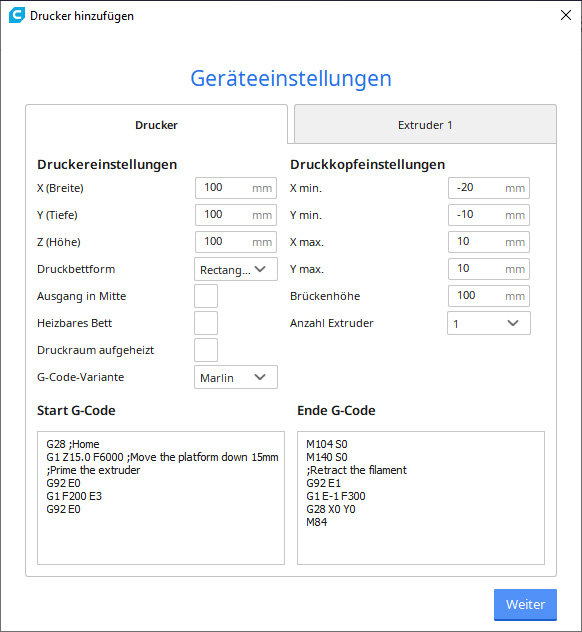The image size is (582, 632).
Task: Edit the Y min. input field
Action: click(x=488, y=215)
